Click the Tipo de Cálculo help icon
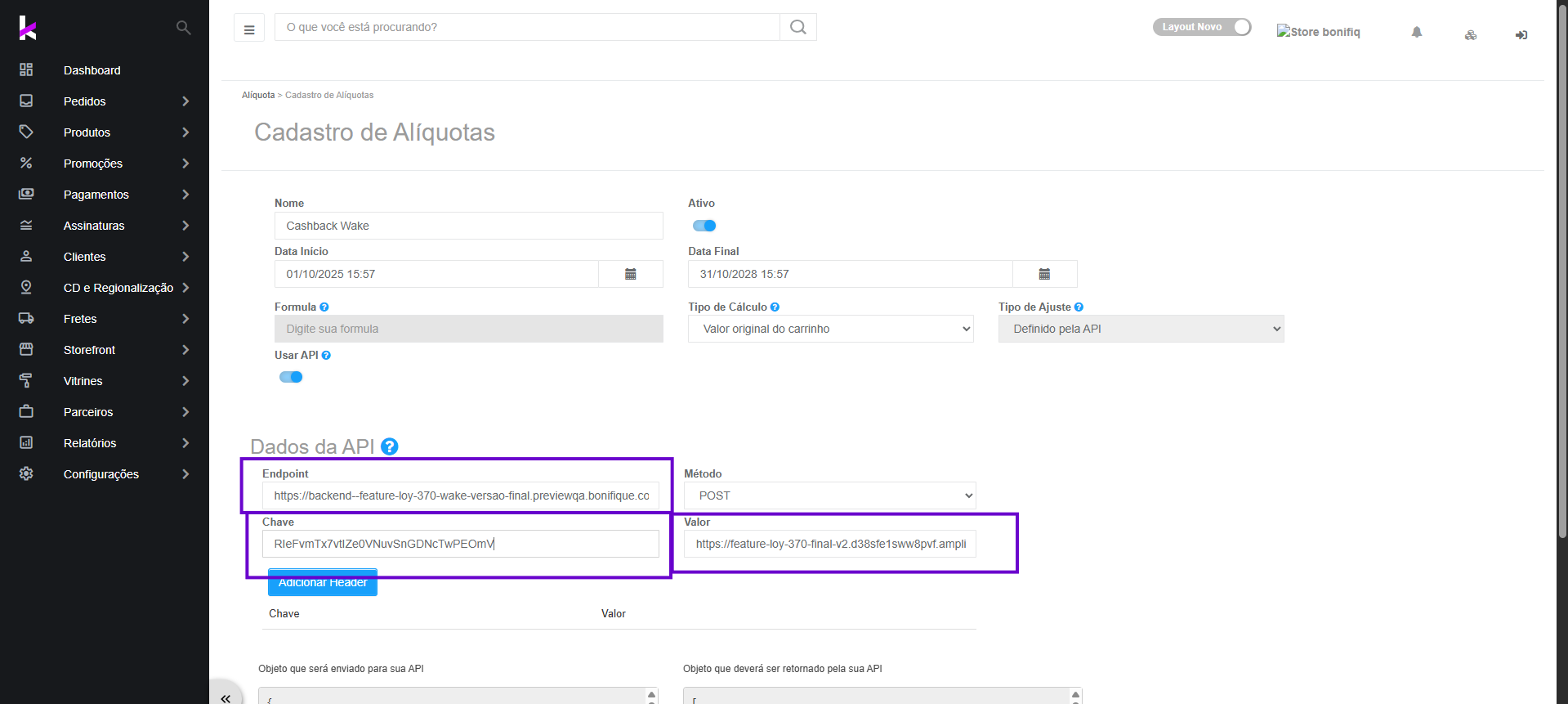Image resolution: width=1568 pixels, height=704 pixels. pos(775,307)
